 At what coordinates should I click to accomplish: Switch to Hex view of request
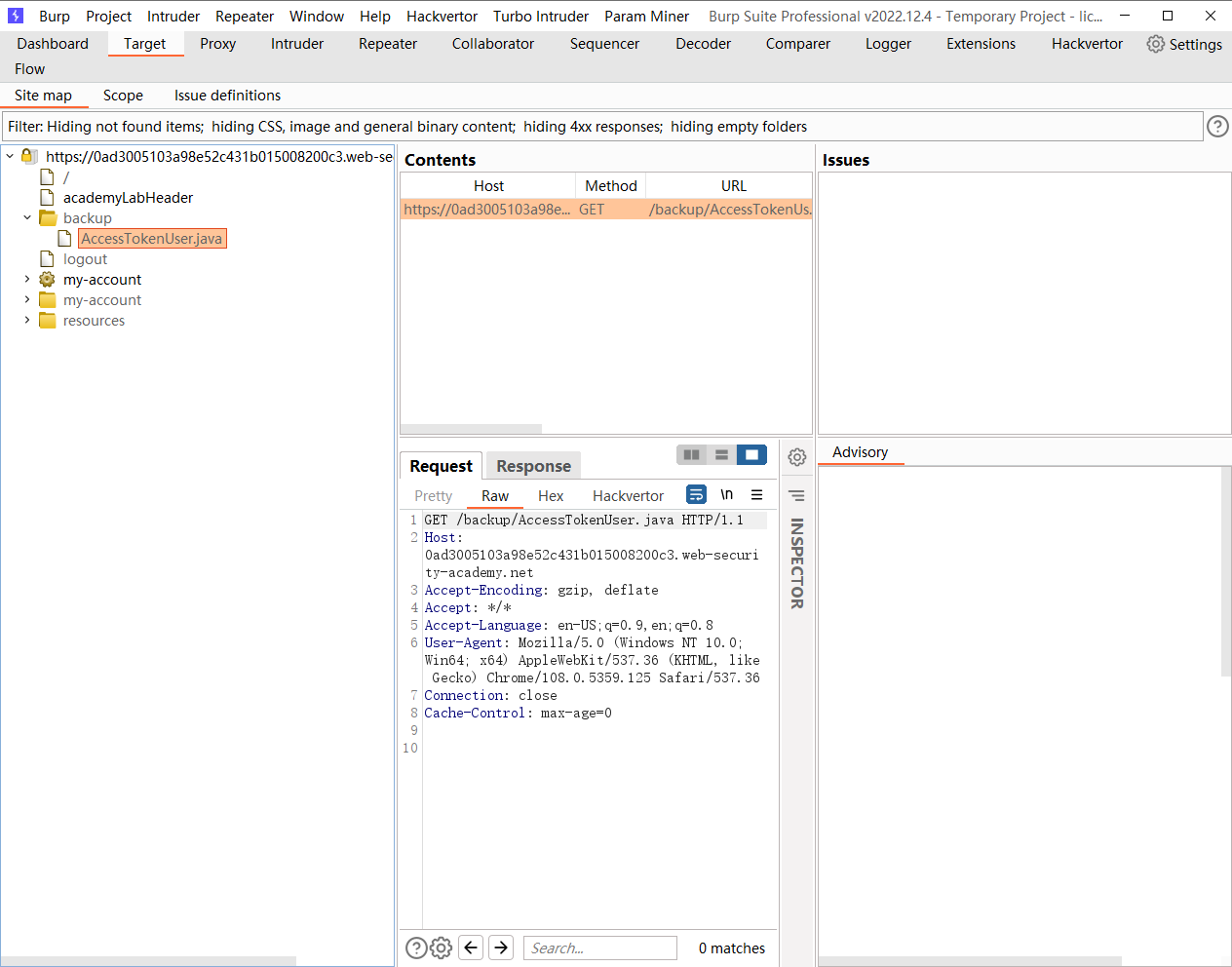(551, 496)
